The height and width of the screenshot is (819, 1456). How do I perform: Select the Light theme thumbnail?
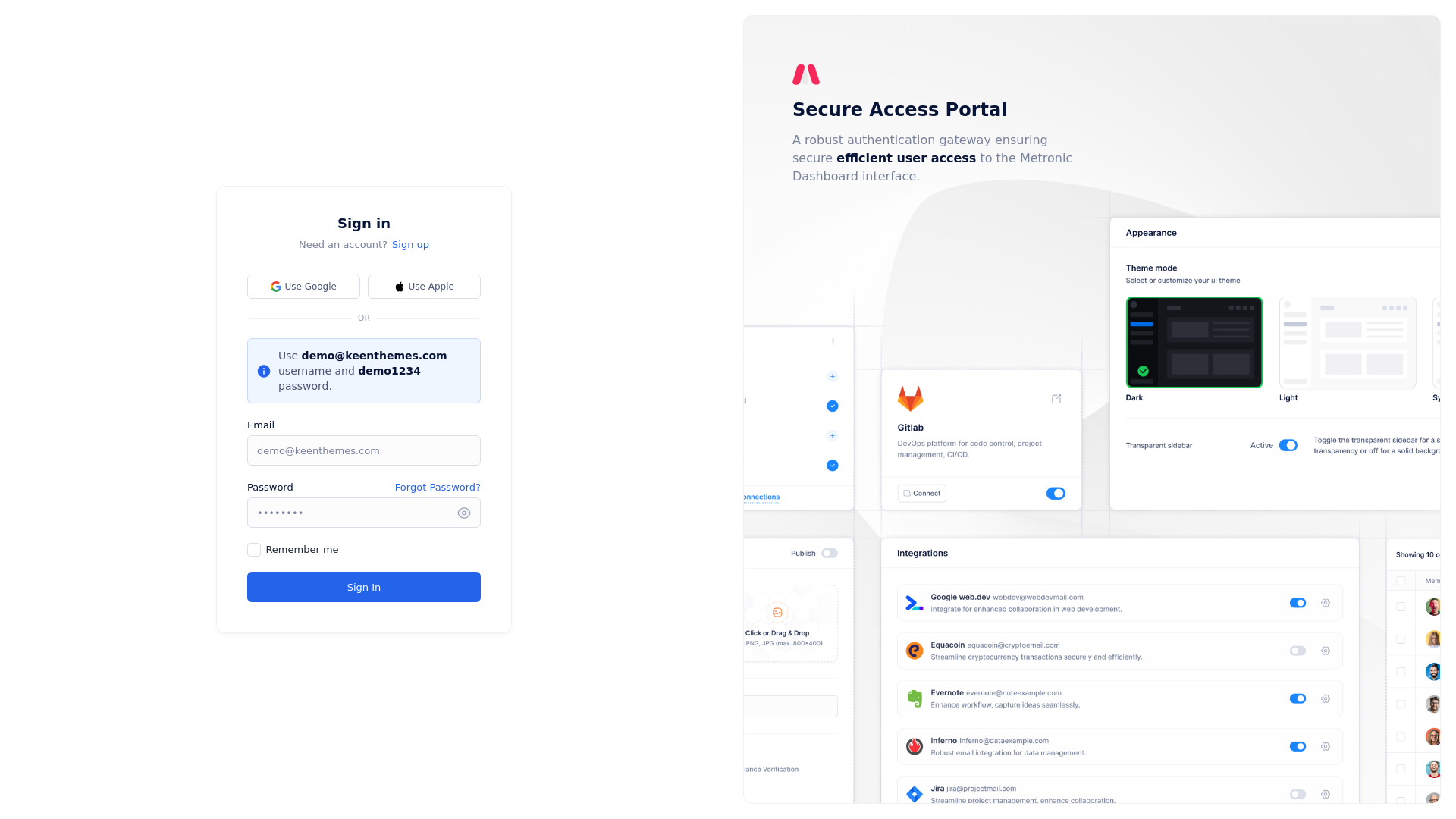(x=1348, y=342)
